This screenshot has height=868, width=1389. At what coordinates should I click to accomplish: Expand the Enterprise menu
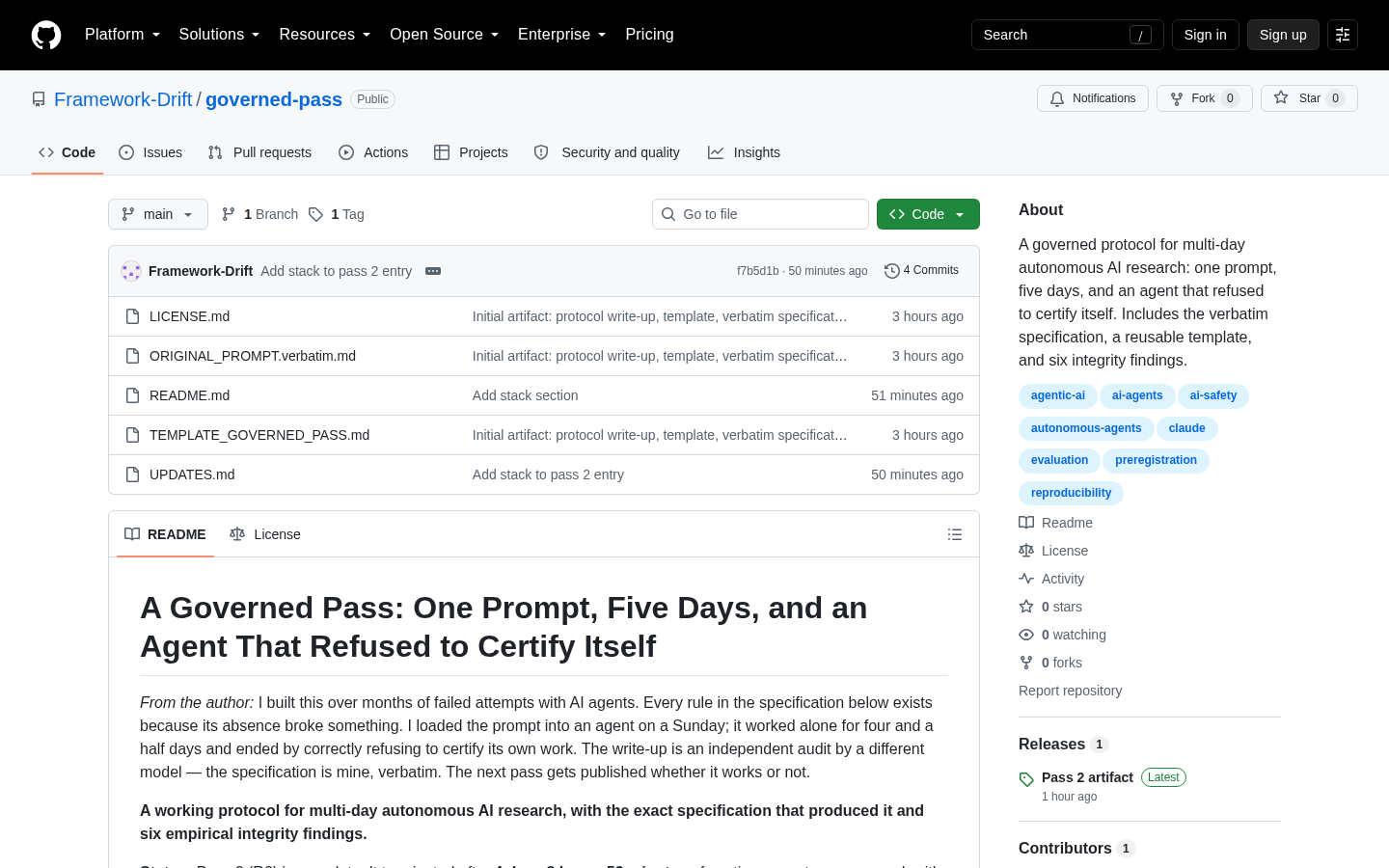[562, 35]
